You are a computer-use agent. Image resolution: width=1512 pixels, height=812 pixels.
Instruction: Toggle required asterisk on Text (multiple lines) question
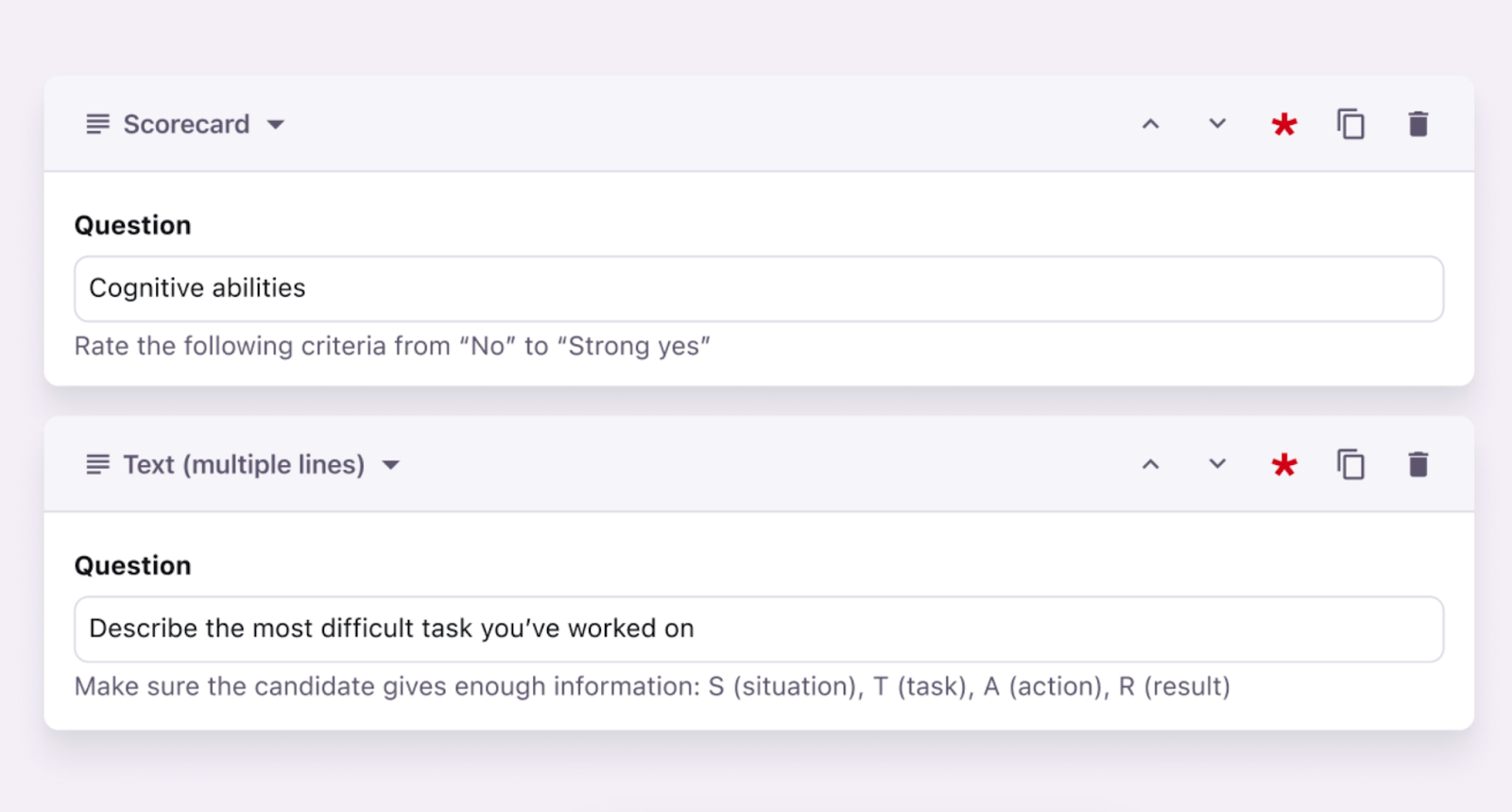1283,465
